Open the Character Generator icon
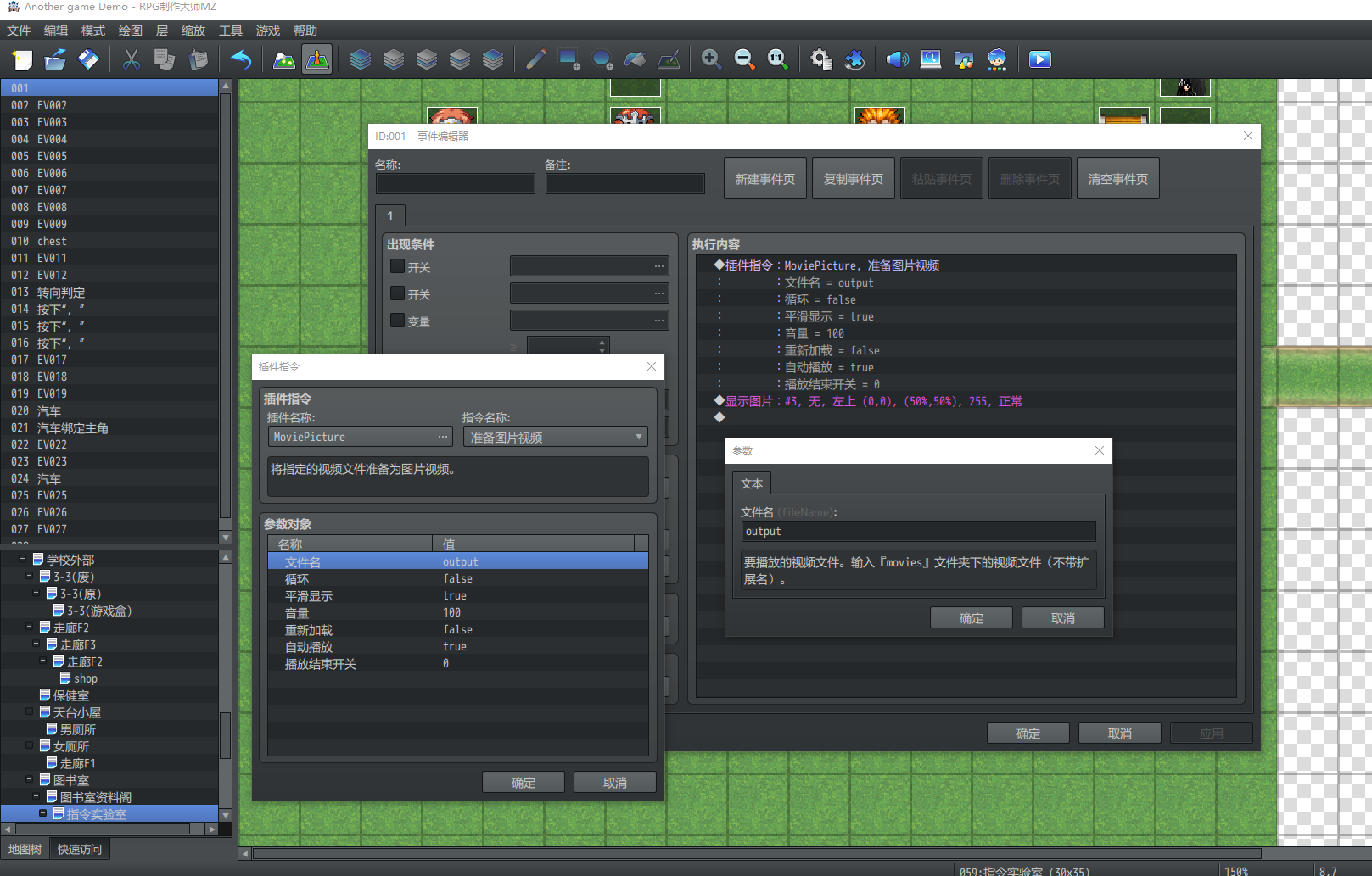 [x=997, y=59]
